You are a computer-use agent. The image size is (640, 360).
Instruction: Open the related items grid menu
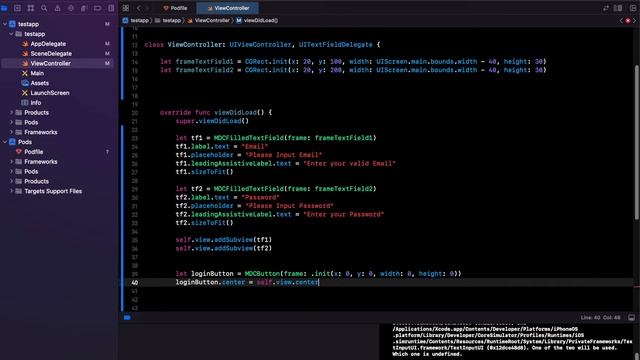[126, 8]
